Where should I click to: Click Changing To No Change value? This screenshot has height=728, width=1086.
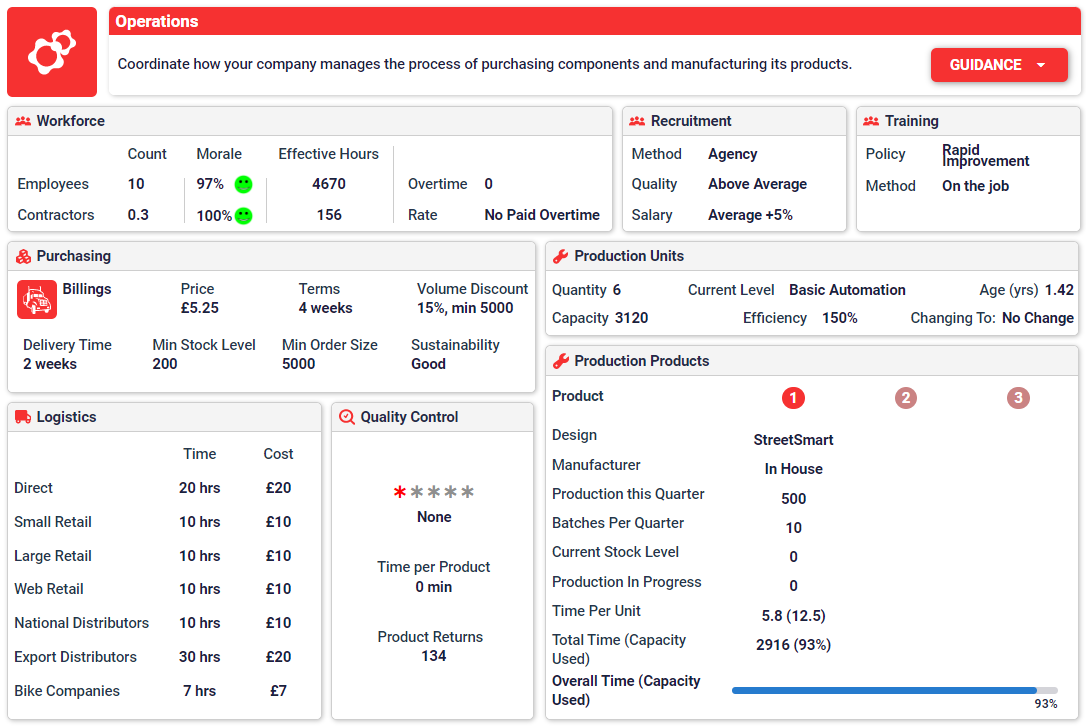pyautogui.click(x=1038, y=318)
